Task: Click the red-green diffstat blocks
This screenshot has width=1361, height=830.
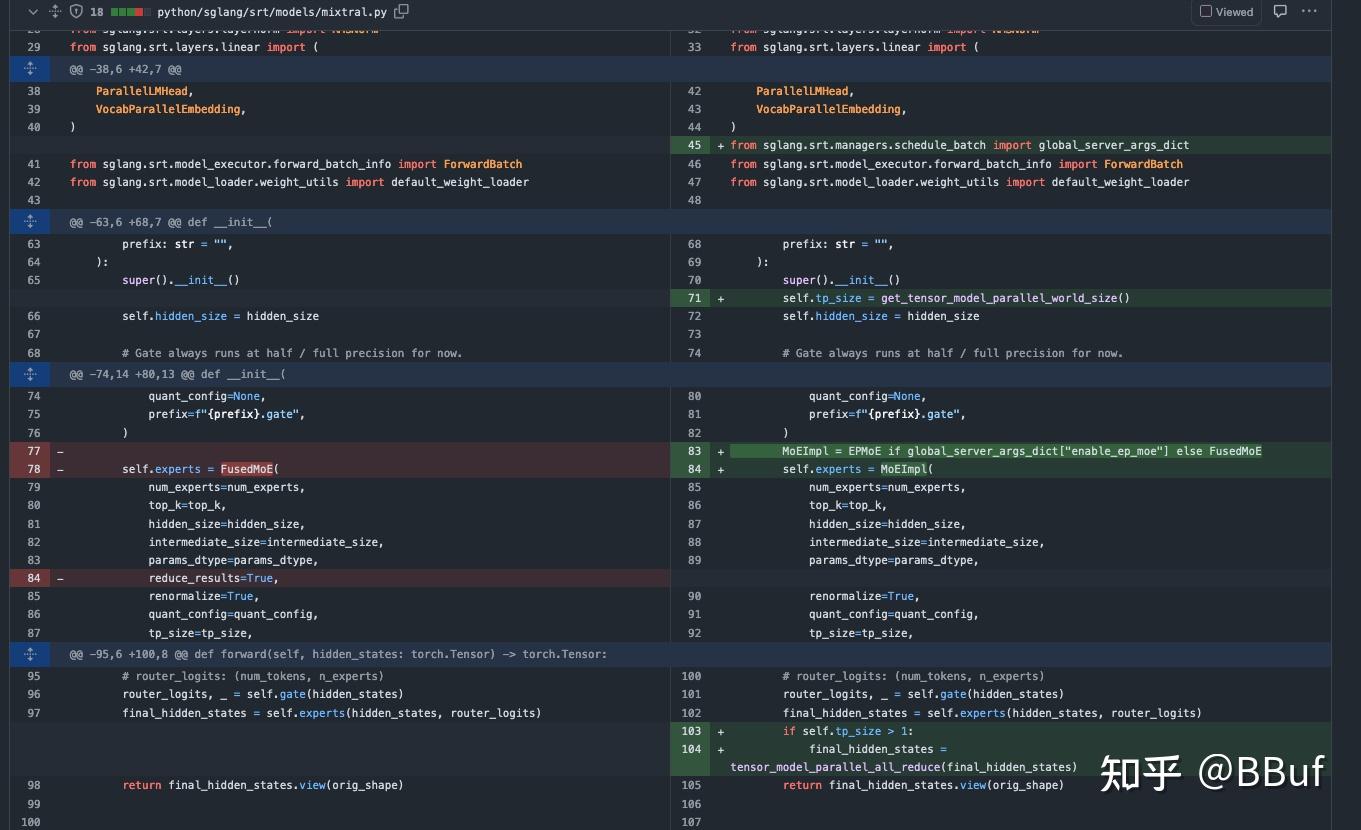Action: point(131,12)
